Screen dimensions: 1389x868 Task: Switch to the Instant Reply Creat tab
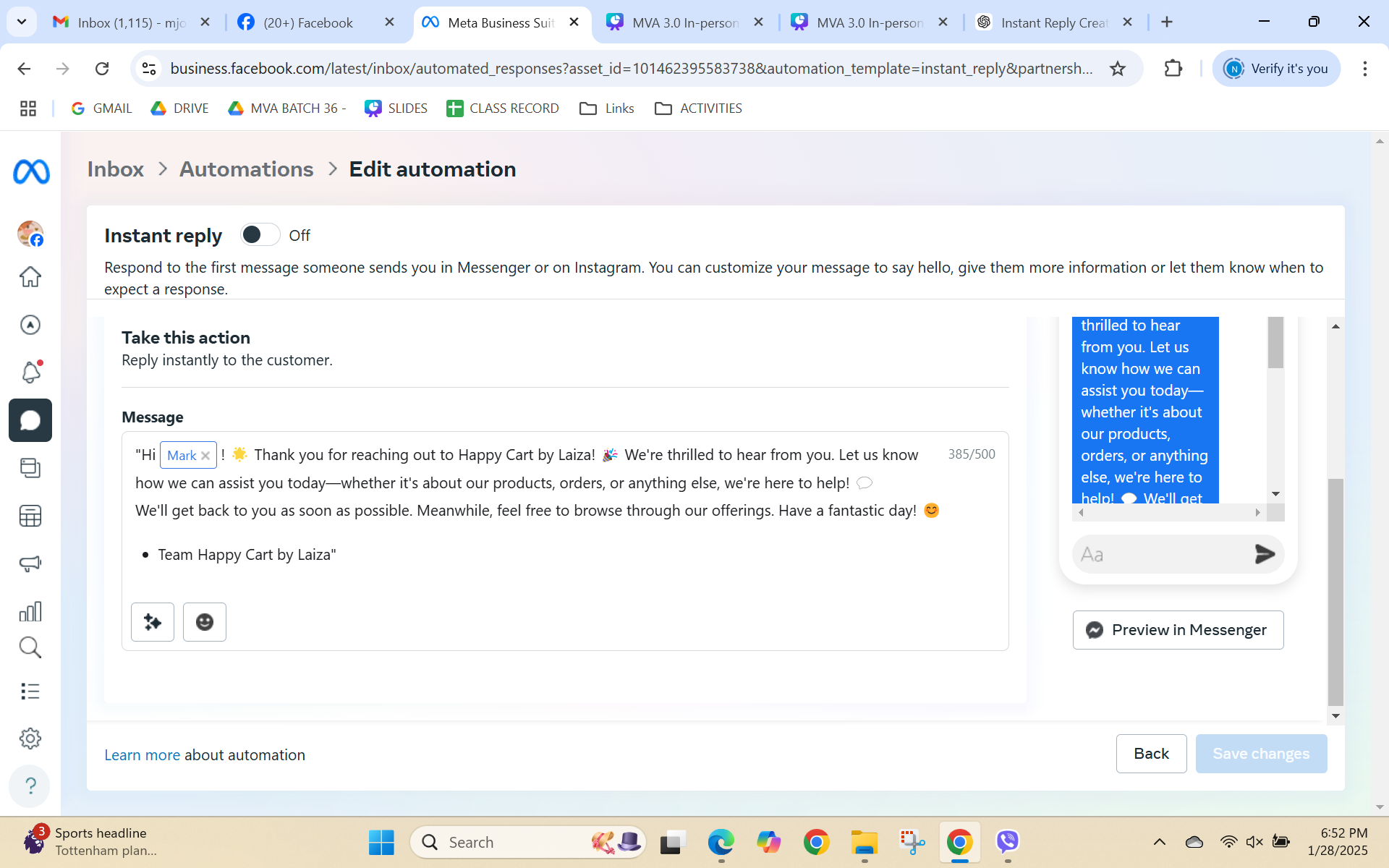click(x=1053, y=22)
